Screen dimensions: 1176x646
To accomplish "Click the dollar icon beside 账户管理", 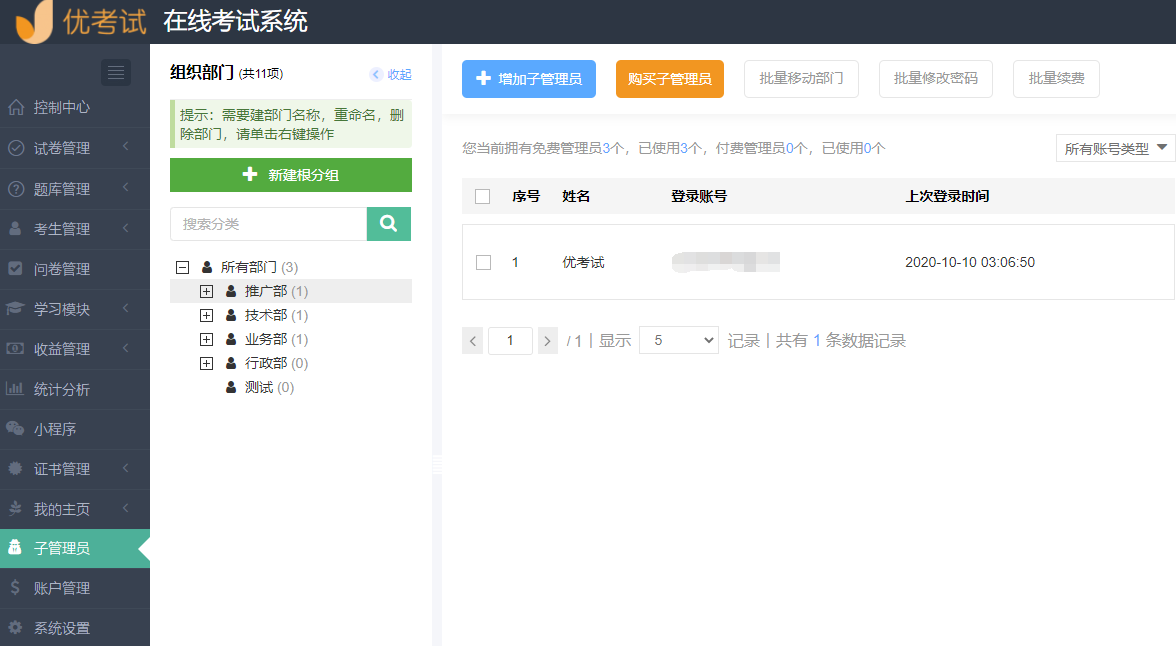I will (x=15, y=587).
